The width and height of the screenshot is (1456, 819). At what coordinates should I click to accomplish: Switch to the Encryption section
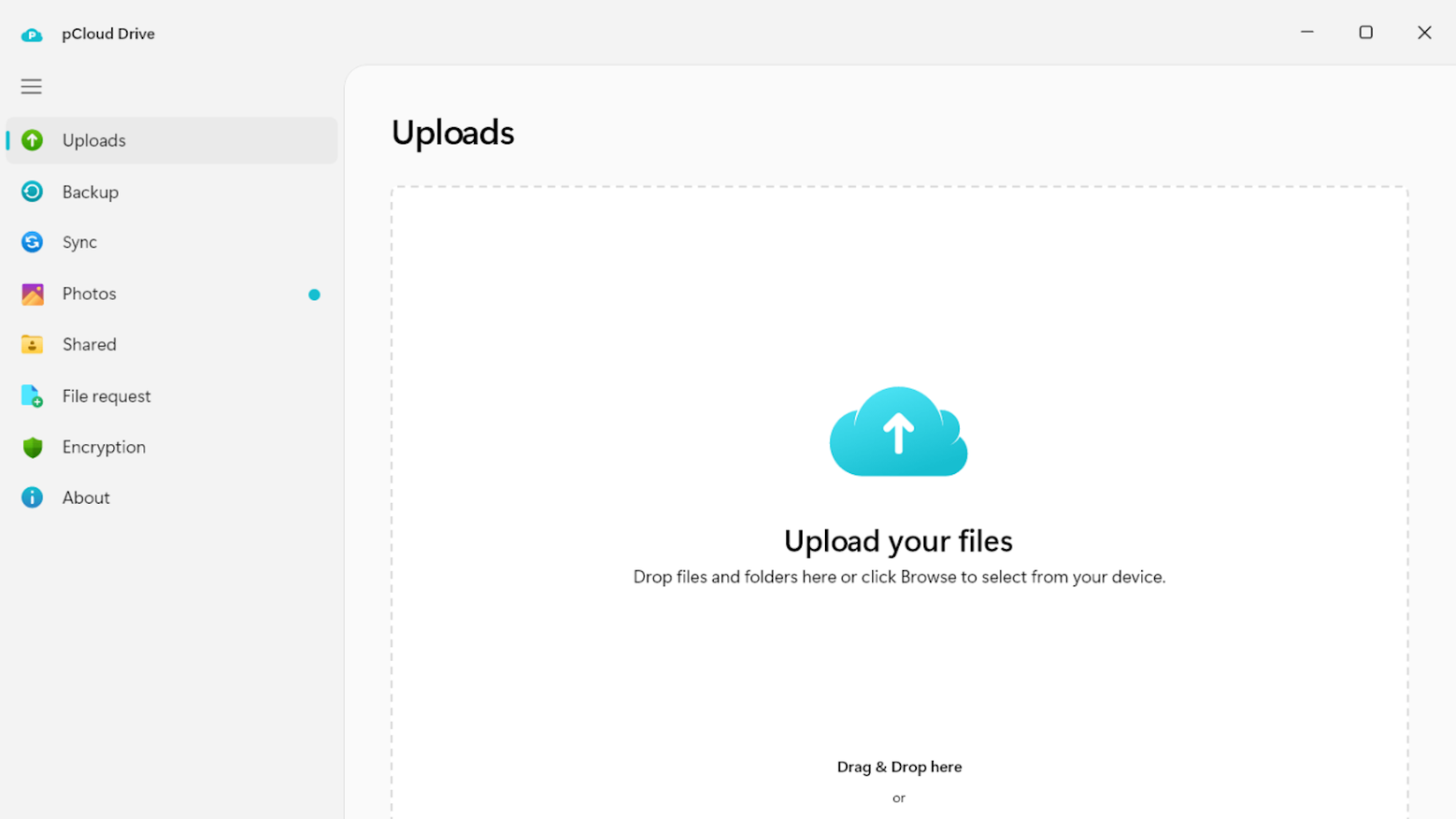pos(103,447)
